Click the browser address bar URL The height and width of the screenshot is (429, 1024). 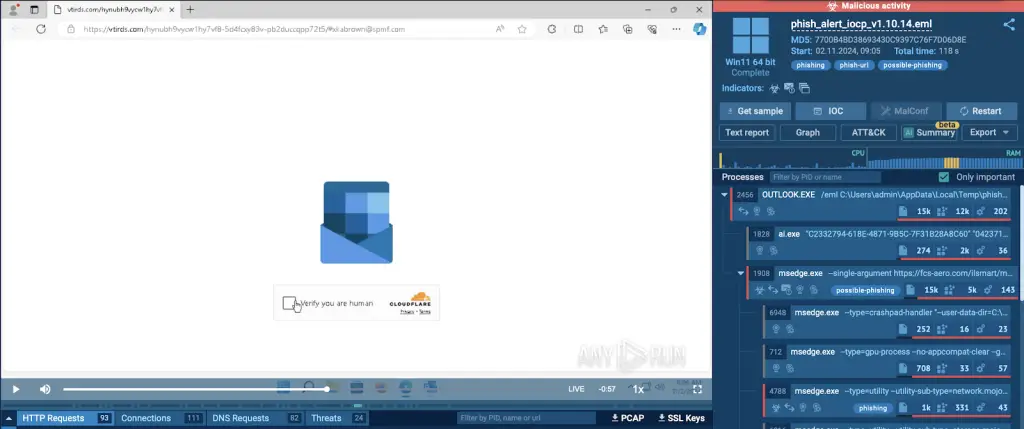coord(244,29)
